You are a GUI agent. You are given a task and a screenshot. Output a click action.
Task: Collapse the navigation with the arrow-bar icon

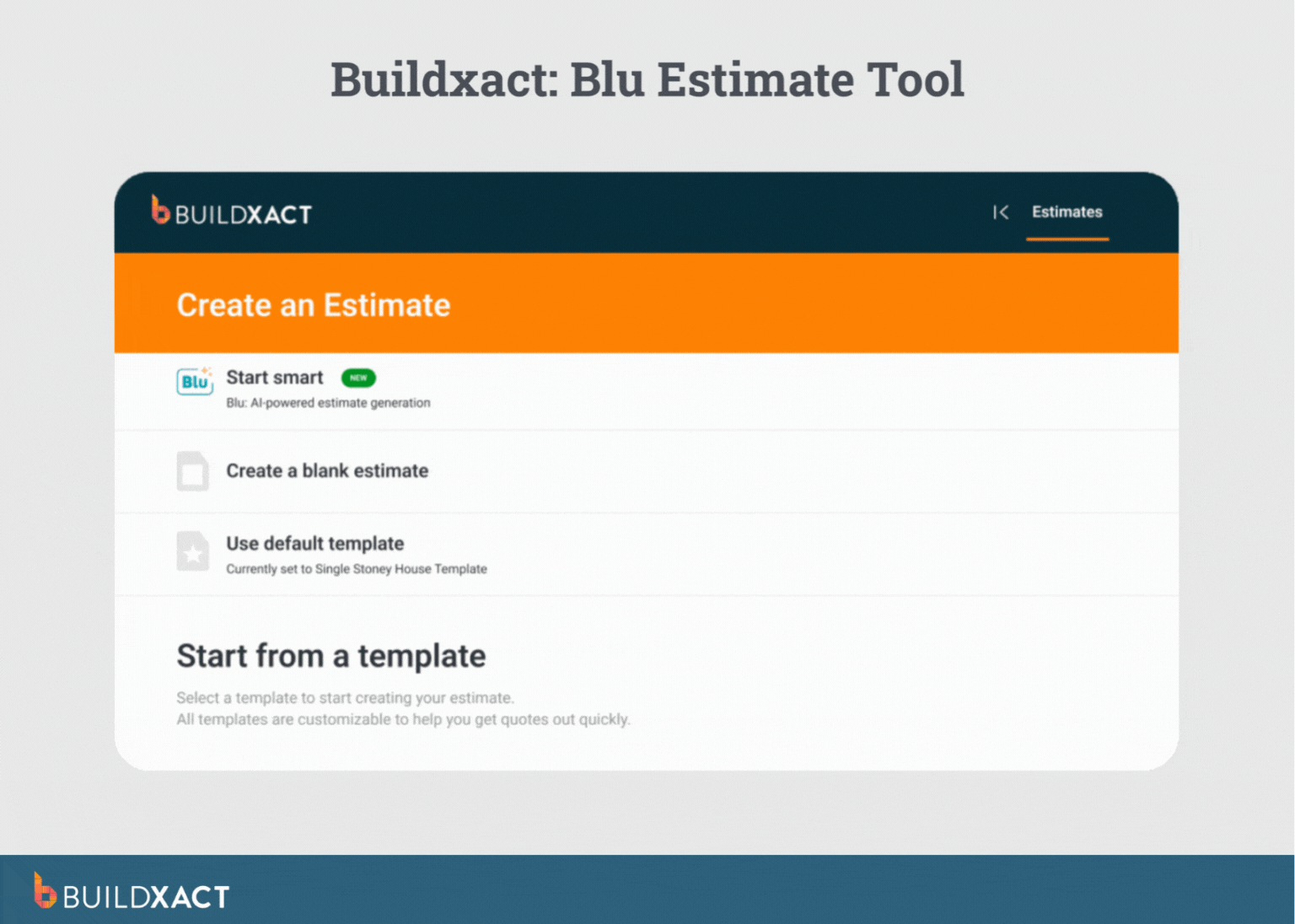click(x=1001, y=212)
